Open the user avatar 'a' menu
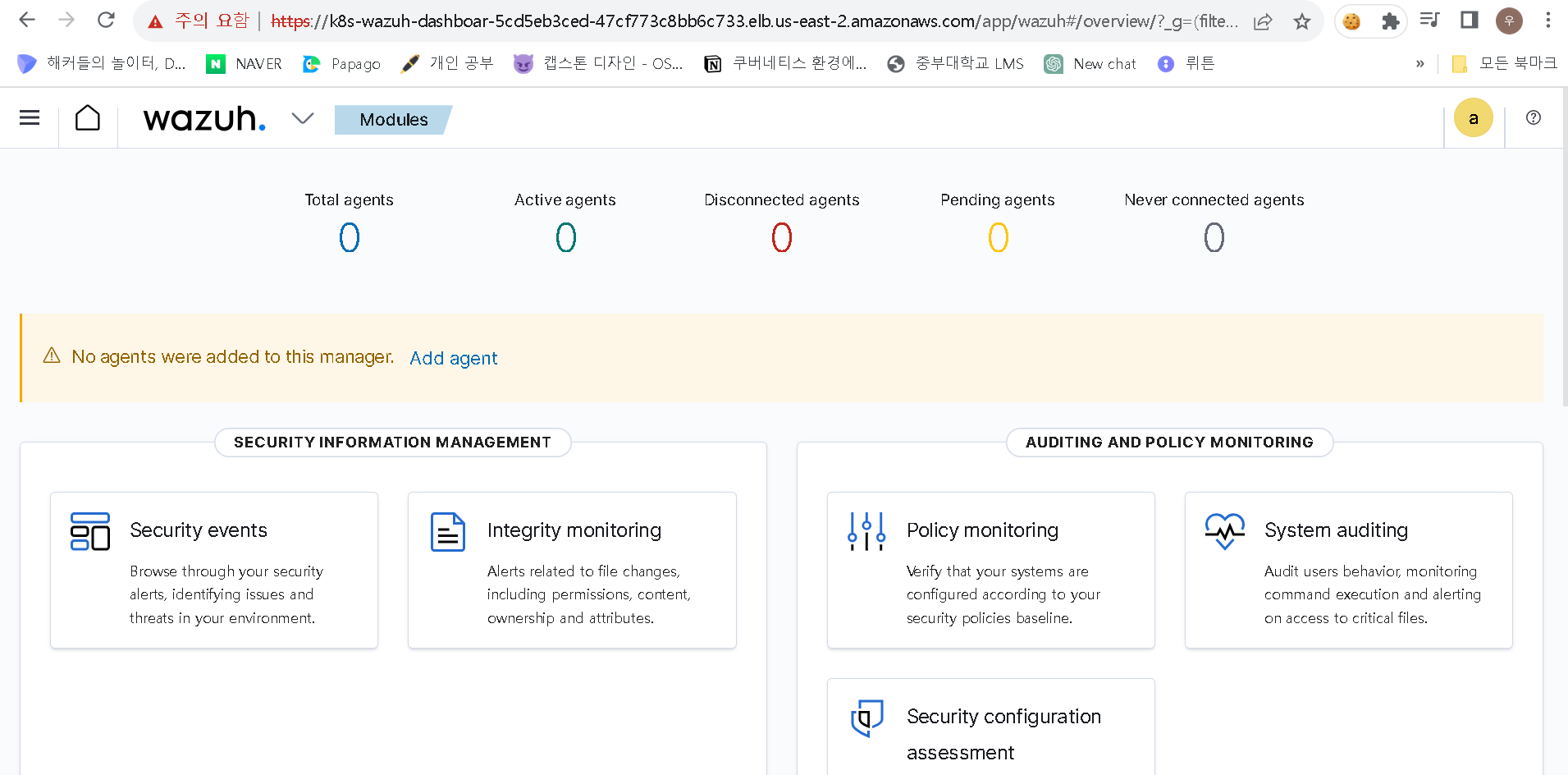This screenshot has width=1568, height=775. (x=1473, y=118)
